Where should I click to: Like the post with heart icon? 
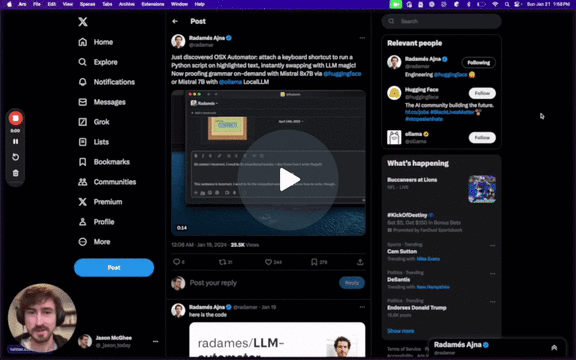pos(273,262)
